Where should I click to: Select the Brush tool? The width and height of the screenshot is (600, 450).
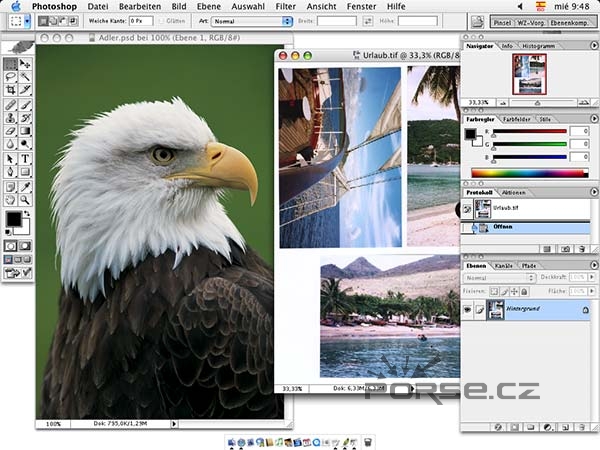(25, 104)
